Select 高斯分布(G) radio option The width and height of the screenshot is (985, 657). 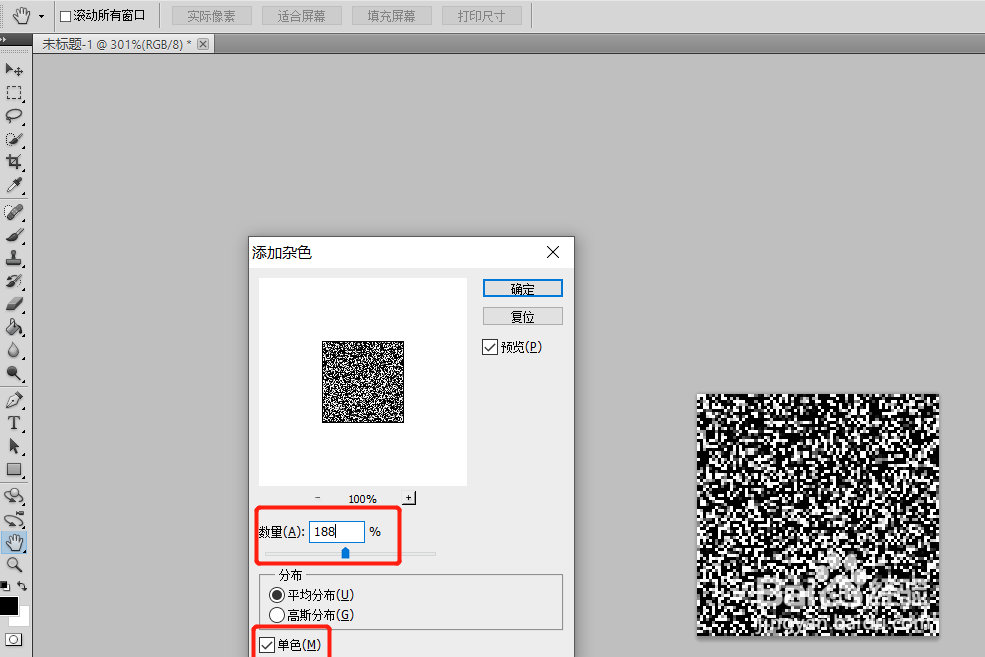pyautogui.click(x=276, y=615)
